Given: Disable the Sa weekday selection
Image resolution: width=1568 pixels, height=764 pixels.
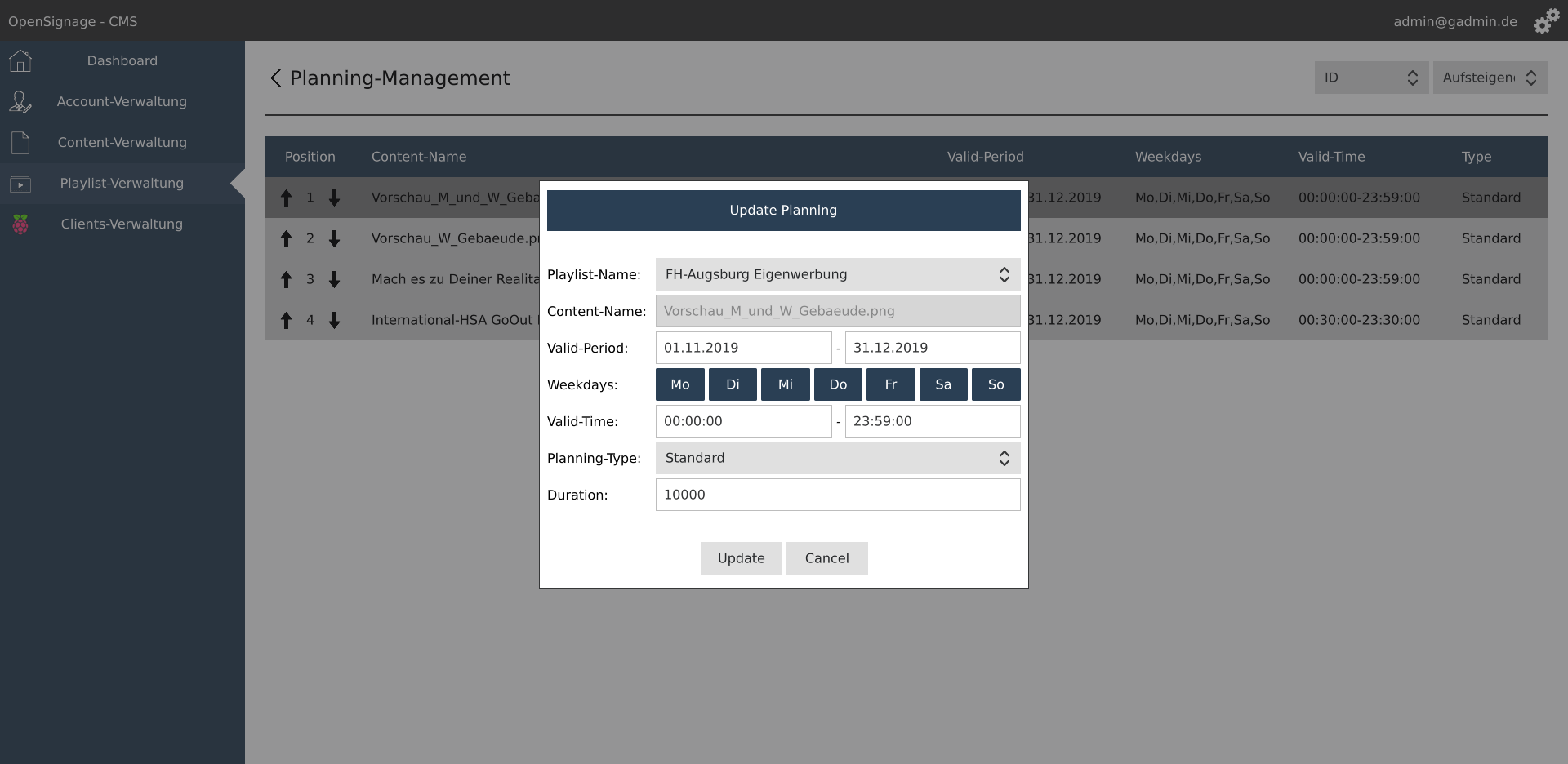Looking at the screenshot, I should [x=943, y=384].
